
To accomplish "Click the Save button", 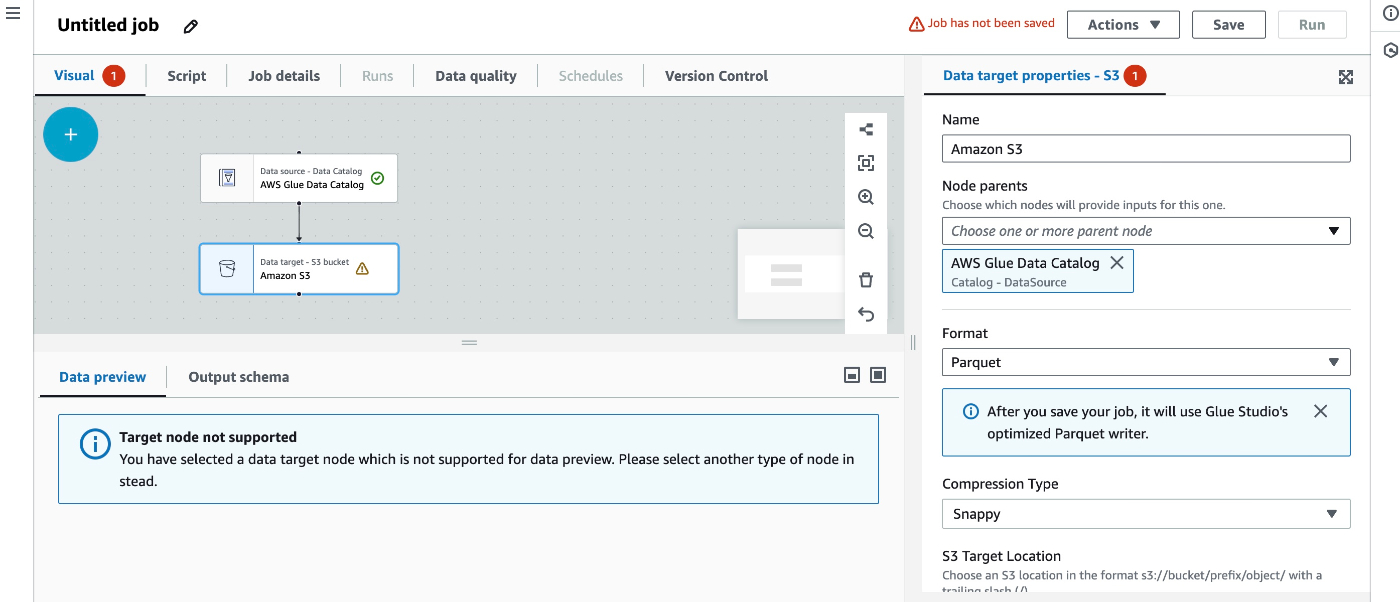I will point(1229,25).
